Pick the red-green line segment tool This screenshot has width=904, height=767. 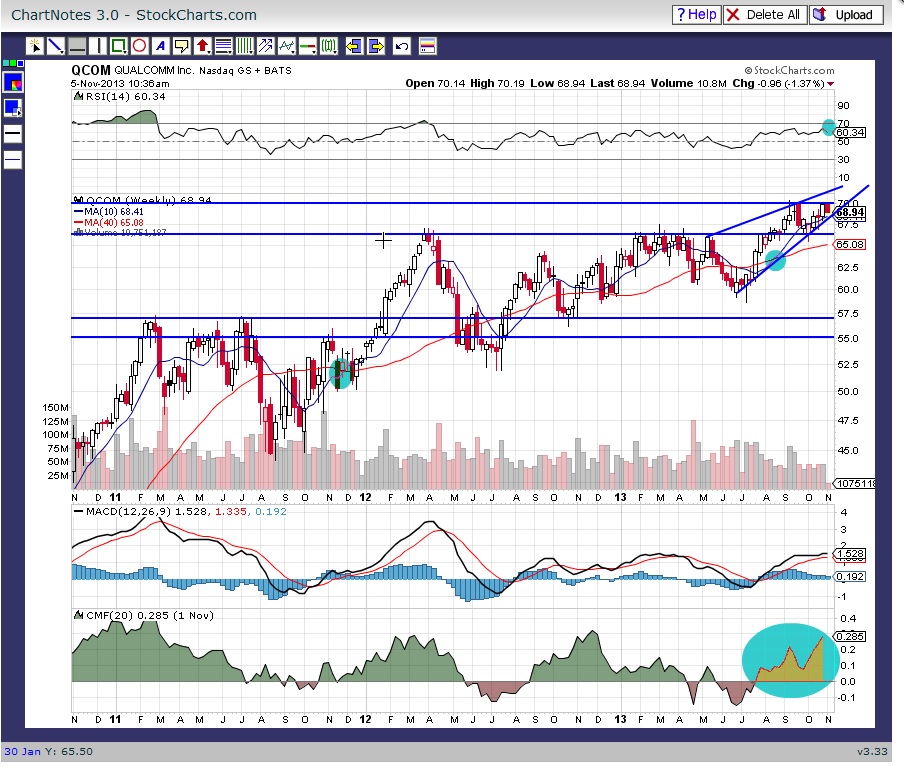(308, 46)
